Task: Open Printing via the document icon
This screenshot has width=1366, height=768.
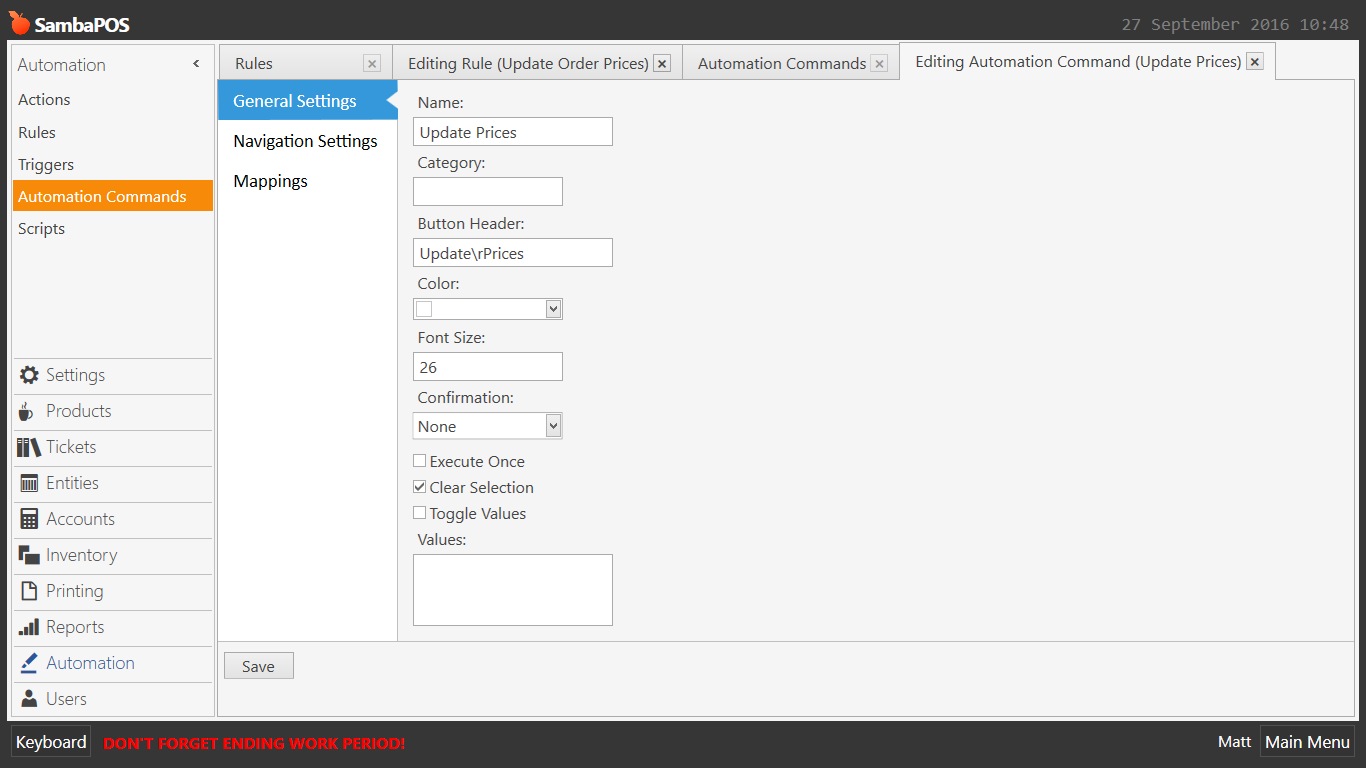Action: pos(29,591)
